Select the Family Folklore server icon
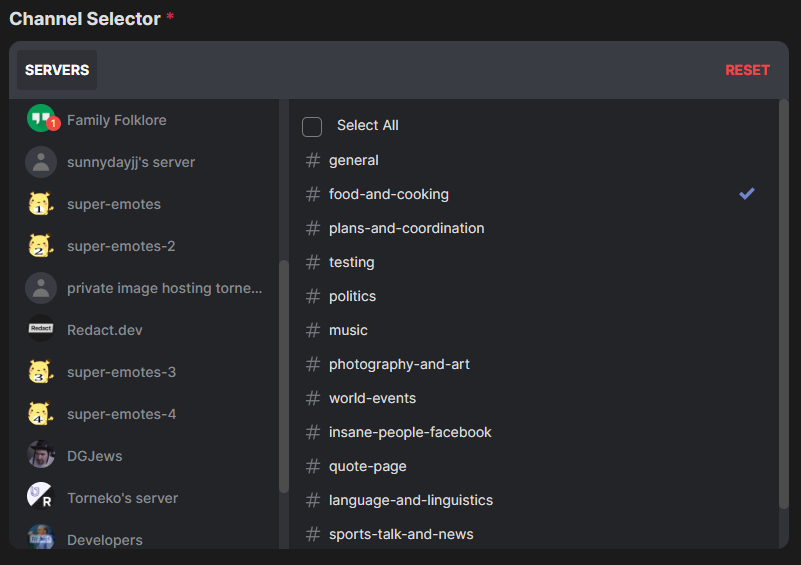This screenshot has height=565, width=801. click(41, 119)
